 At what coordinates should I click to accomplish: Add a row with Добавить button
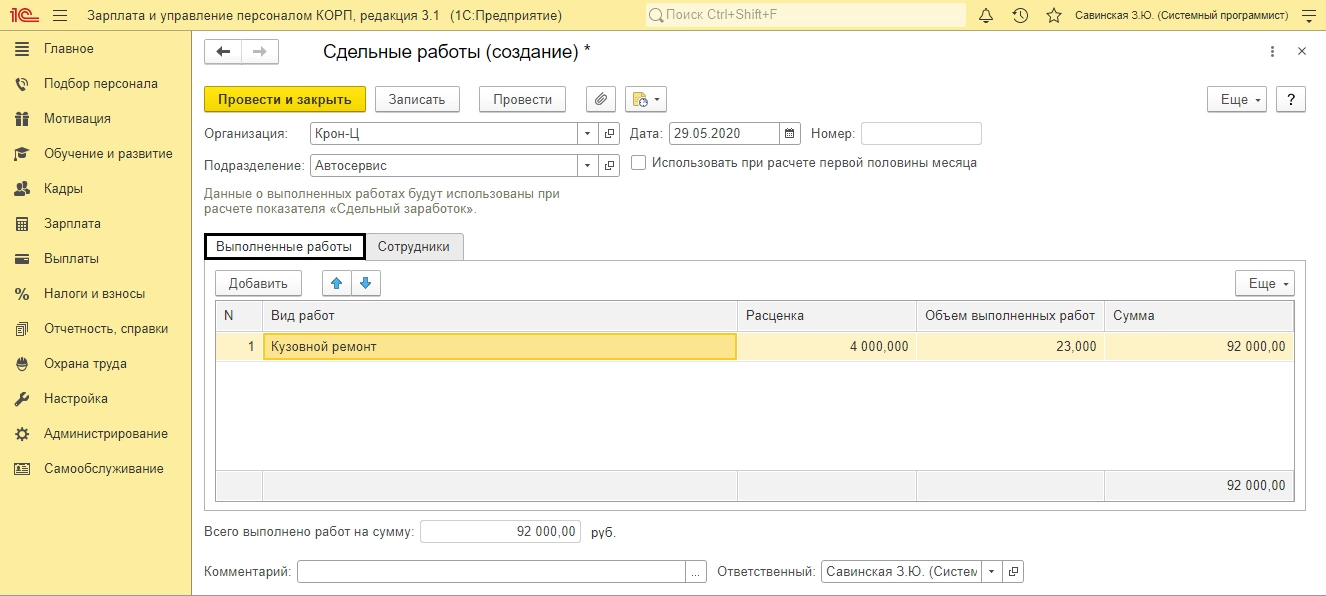coord(258,283)
